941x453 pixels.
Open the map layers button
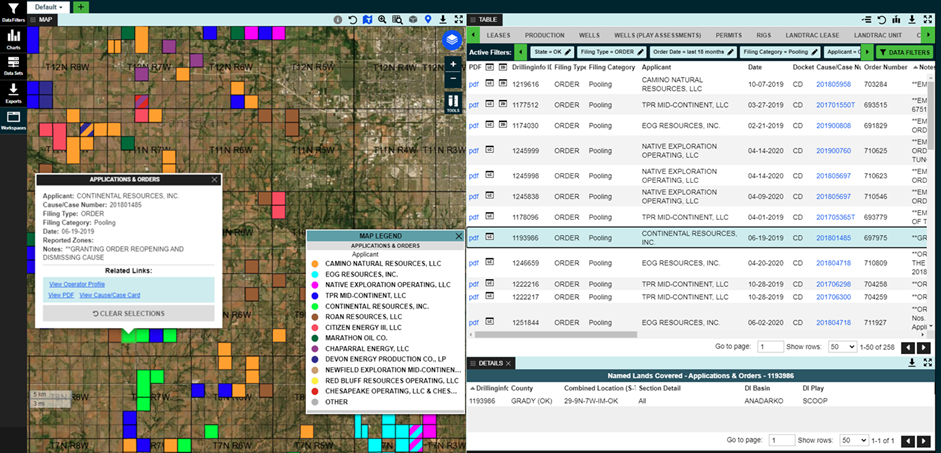(452, 39)
